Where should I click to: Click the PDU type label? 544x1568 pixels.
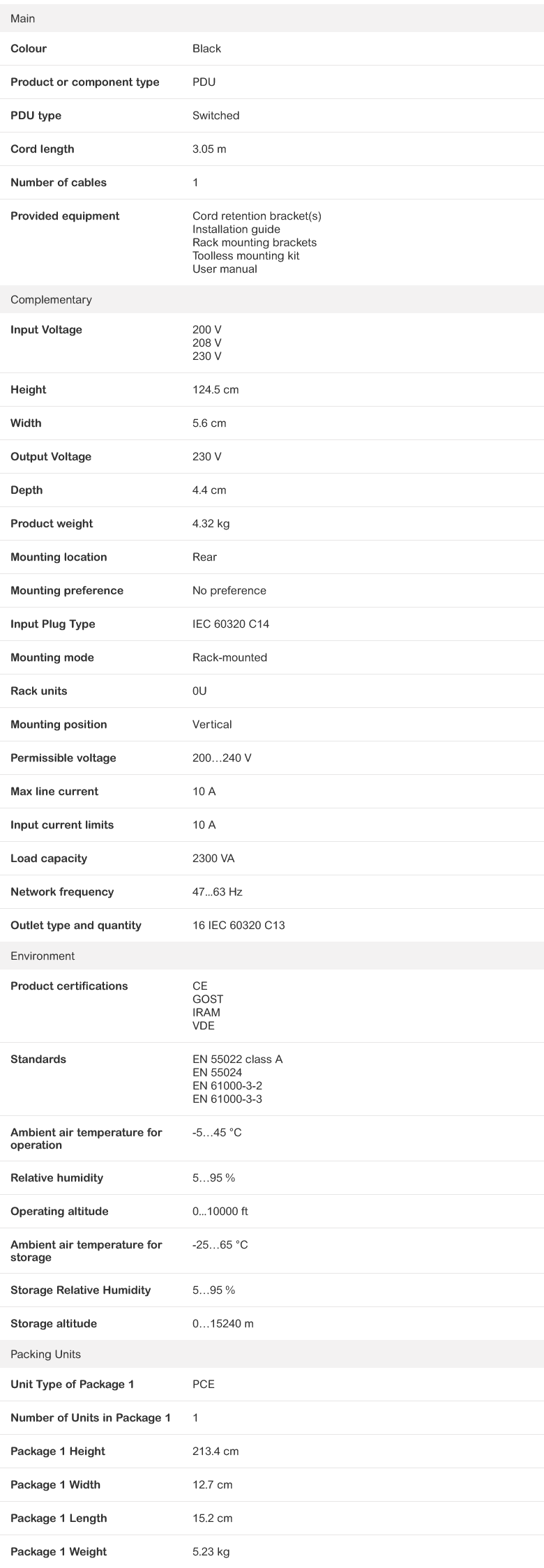pos(36,116)
